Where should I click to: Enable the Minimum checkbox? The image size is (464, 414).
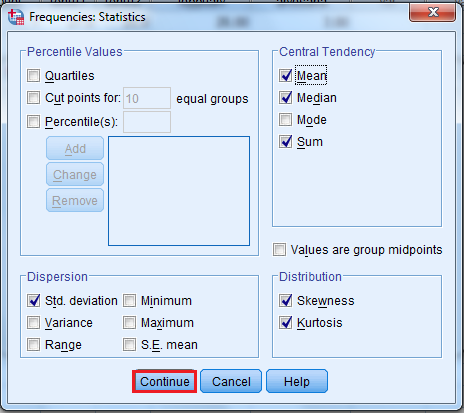pyautogui.click(x=129, y=300)
